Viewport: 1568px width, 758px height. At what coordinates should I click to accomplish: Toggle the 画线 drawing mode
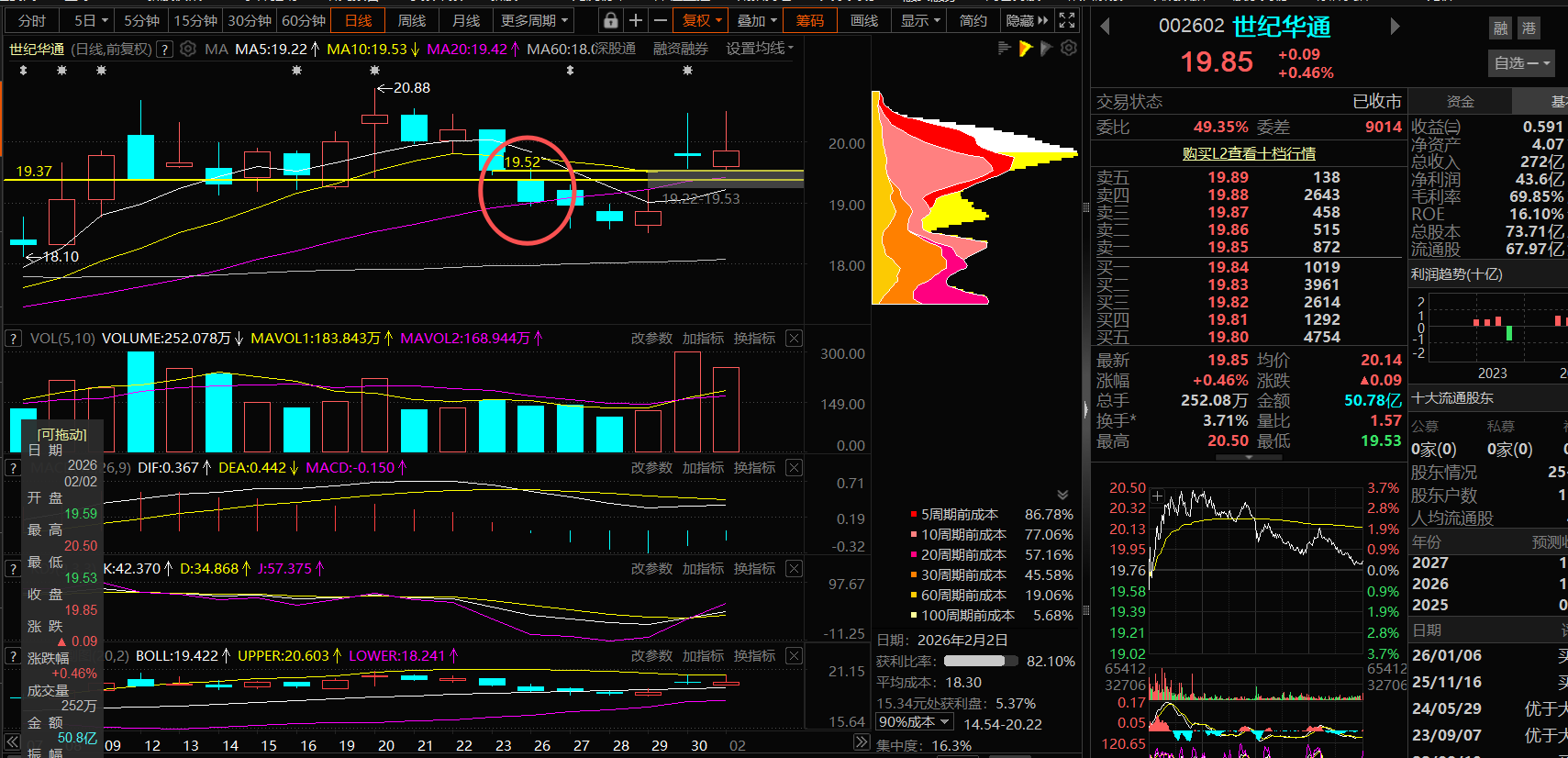[864, 20]
